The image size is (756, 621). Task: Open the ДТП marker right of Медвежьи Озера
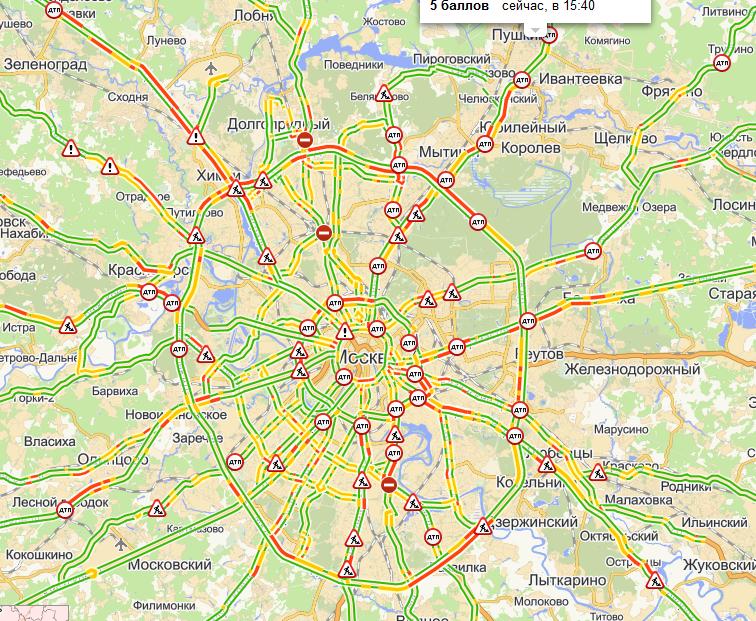coord(593,251)
